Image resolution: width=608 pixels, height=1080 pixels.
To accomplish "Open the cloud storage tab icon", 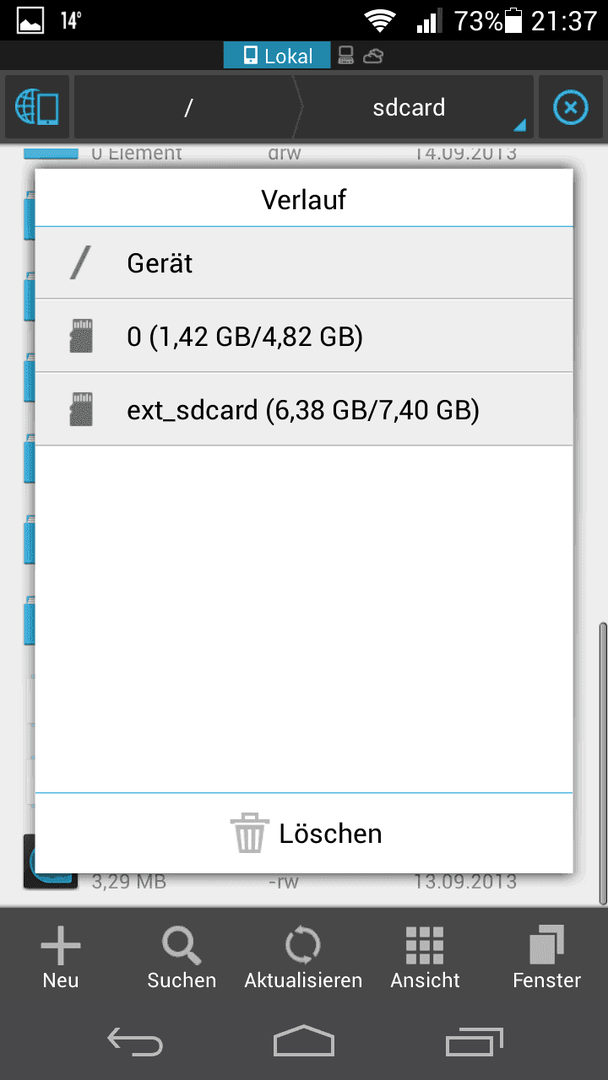I will click(x=373, y=56).
